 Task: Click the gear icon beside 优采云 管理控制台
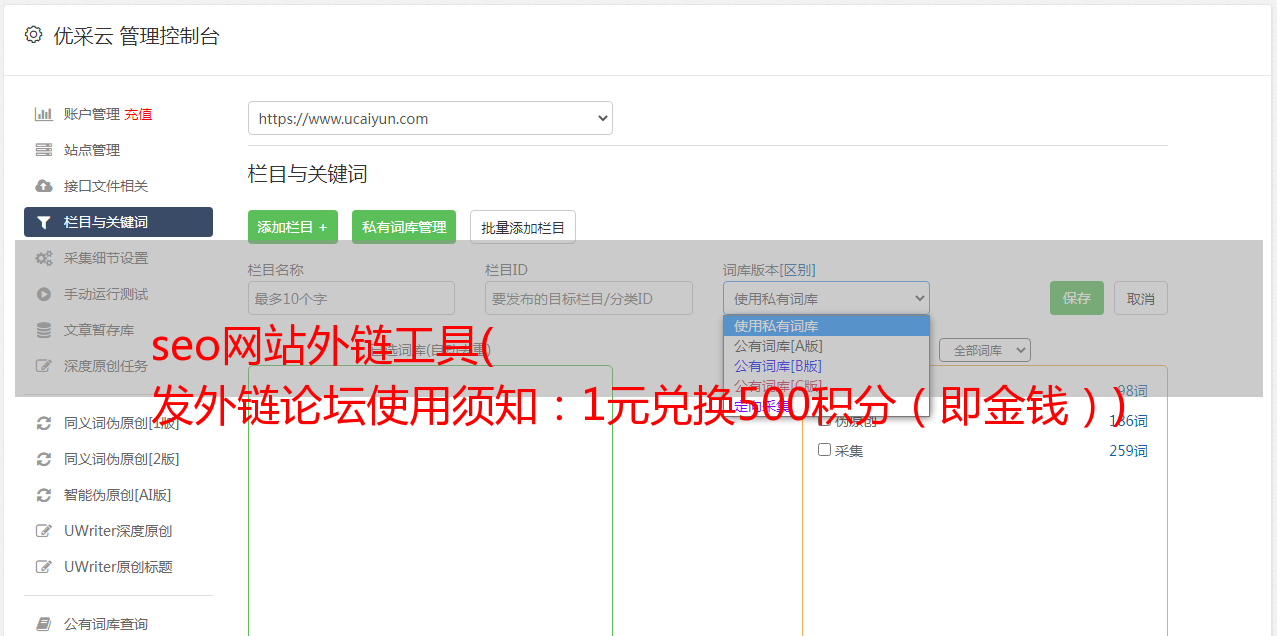point(34,35)
